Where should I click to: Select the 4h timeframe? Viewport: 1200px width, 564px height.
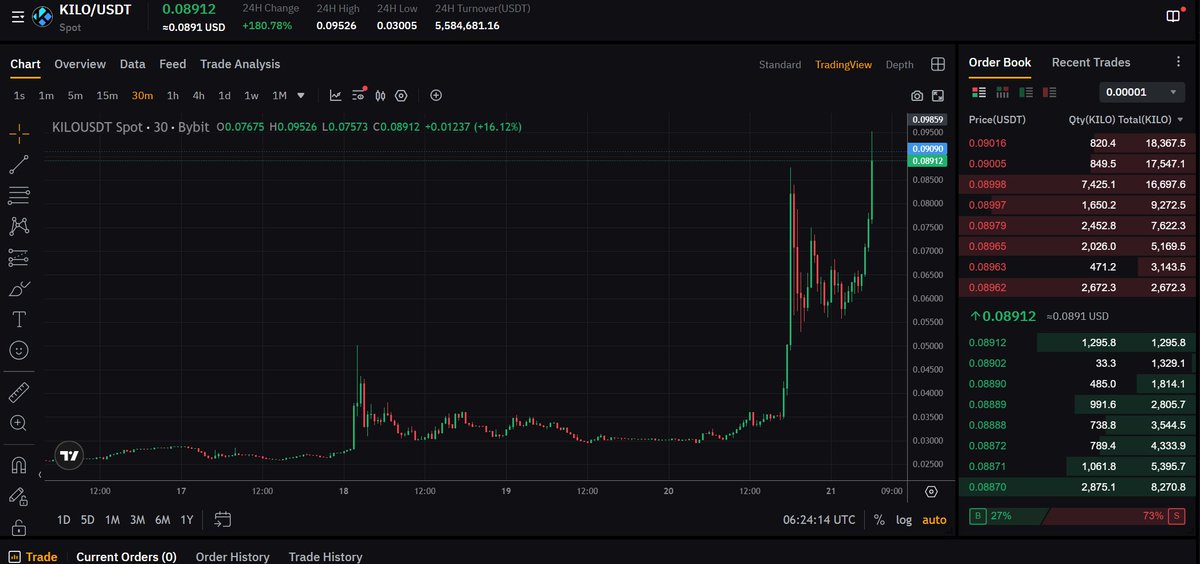pos(199,96)
